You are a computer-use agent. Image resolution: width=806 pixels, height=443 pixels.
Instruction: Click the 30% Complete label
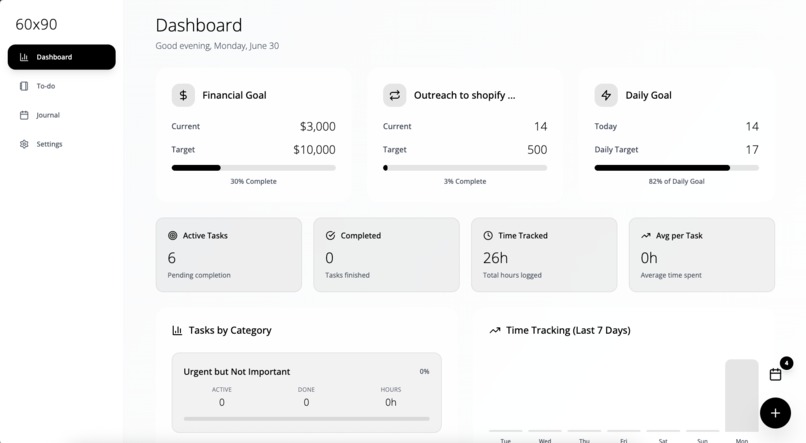253,181
